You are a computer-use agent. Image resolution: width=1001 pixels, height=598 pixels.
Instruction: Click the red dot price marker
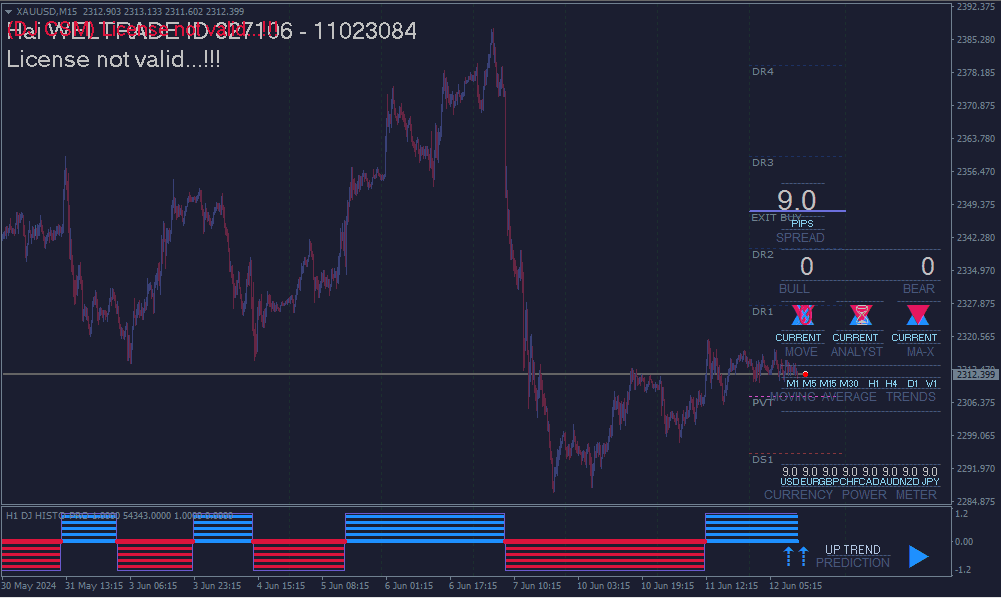[805, 374]
